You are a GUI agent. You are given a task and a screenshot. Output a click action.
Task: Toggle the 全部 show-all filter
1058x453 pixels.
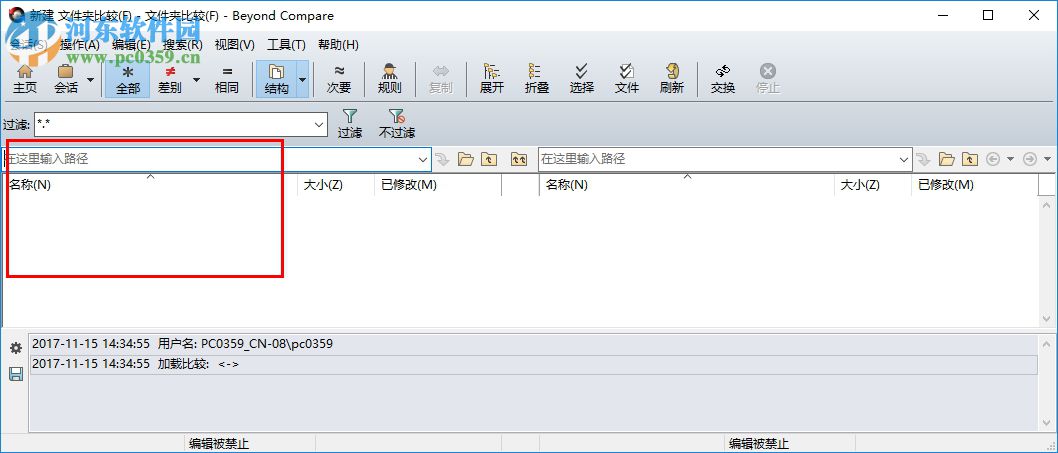[x=128, y=79]
